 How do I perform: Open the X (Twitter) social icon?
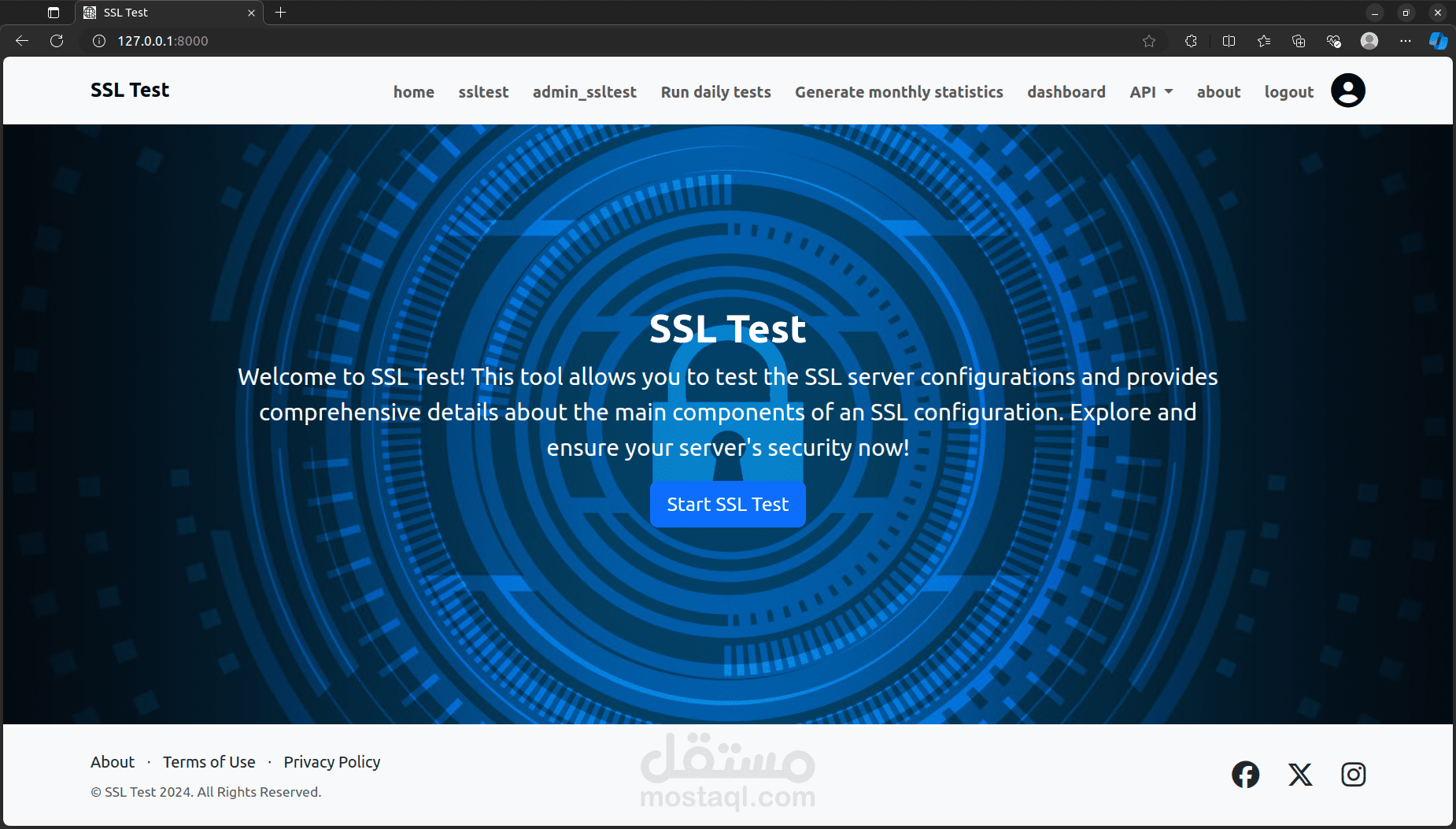1300,775
